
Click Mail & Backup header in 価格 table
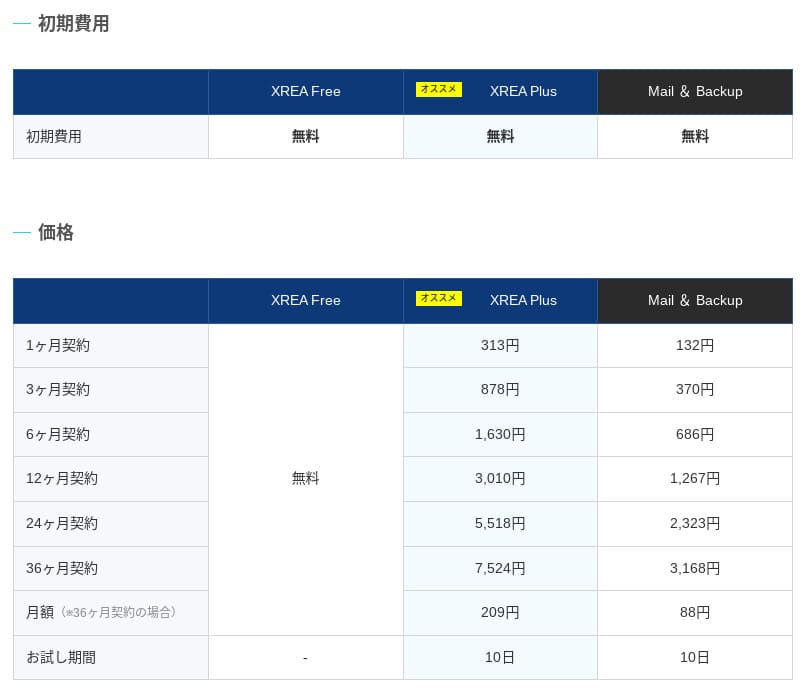click(694, 301)
